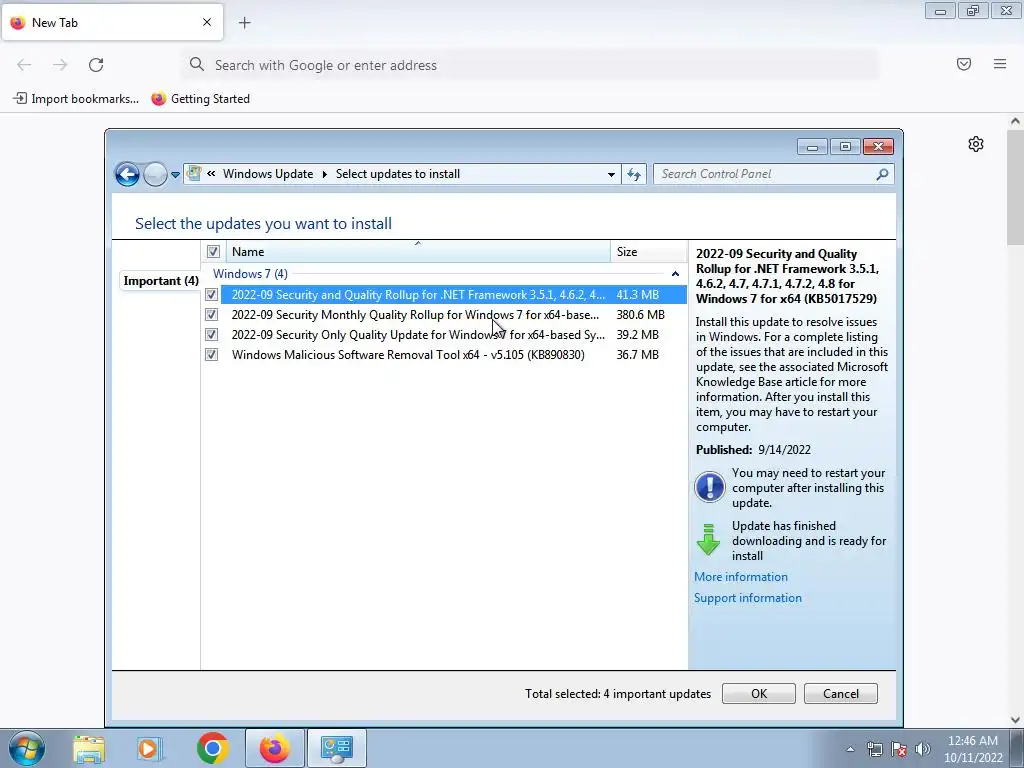Viewport: 1024px width, 768px height.
Task: Open the taskbar clock showing 12:46 AM
Action: pyautogui.click(x=972, y=749)
